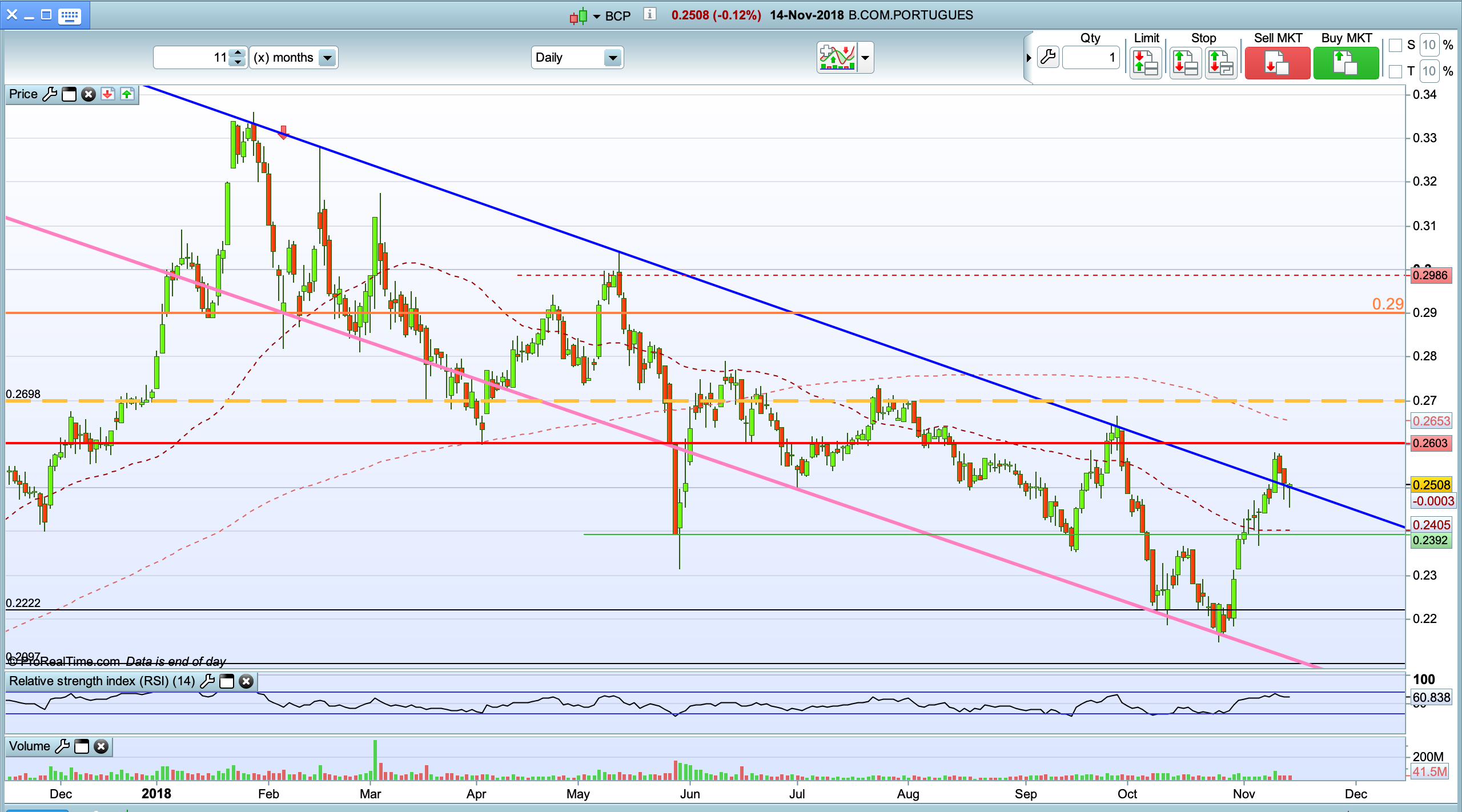
Task: Maximize RSI panel window icon
Action: pyautogui.click(x=227, y=681)
